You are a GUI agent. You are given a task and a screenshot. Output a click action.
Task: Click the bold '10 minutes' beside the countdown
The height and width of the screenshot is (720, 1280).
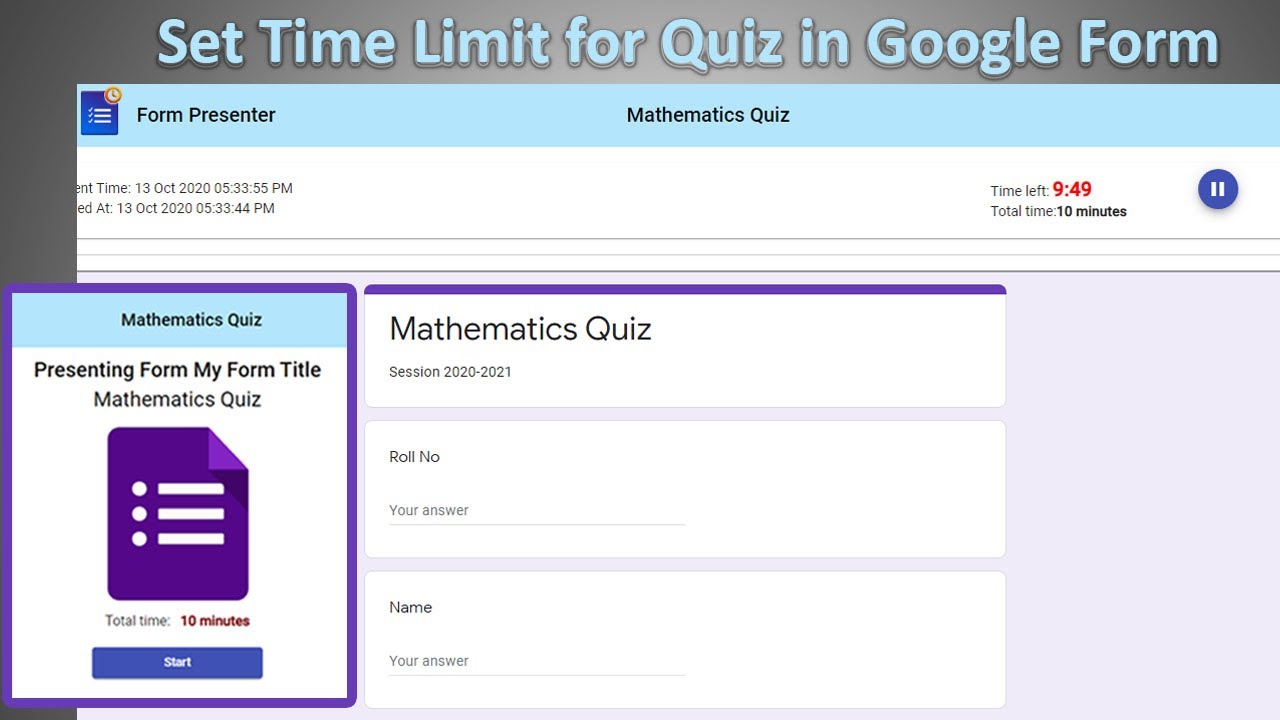click(1091, 211)
